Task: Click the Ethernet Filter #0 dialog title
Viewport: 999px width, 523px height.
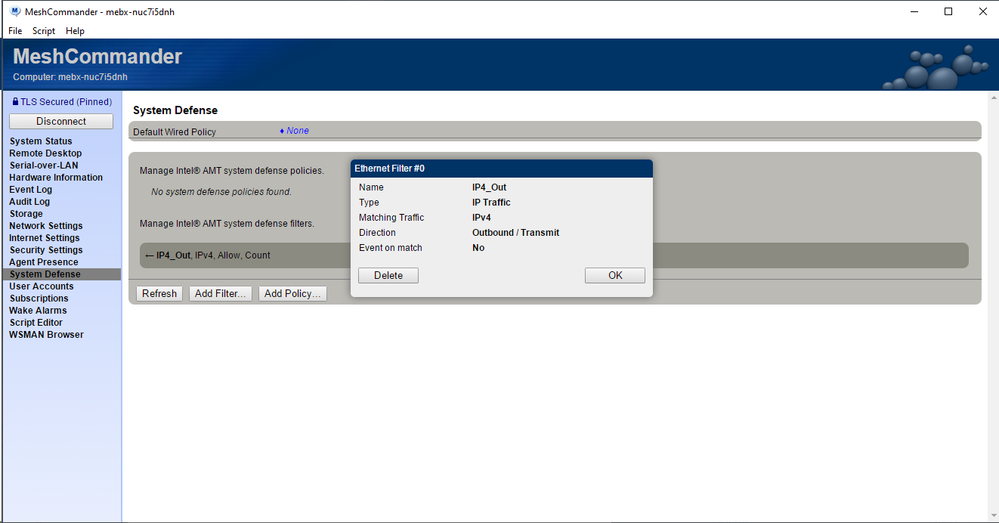Action: pos(389,169)
